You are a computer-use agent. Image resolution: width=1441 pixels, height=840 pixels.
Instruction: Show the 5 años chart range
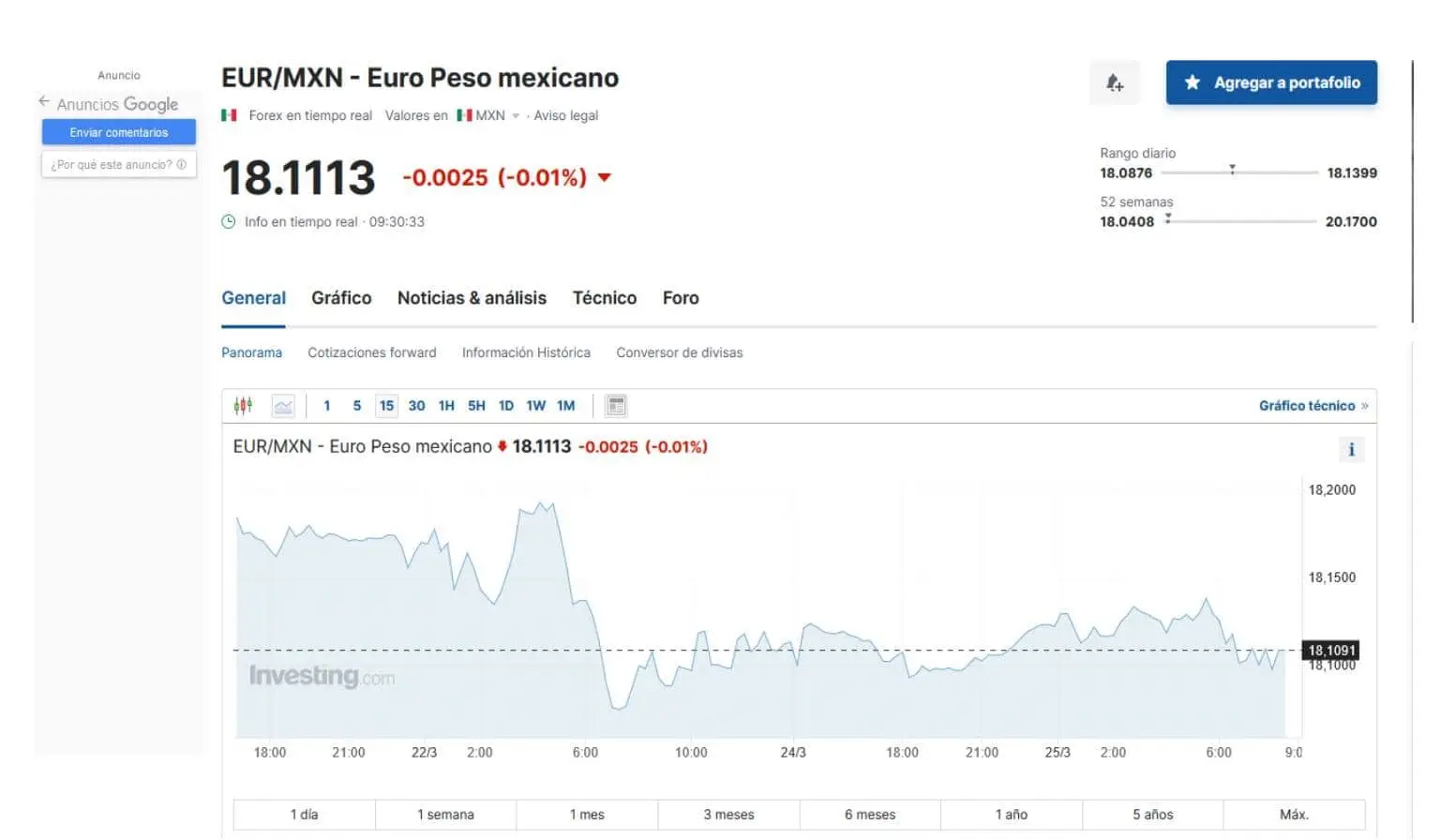tap(1153, 815)
